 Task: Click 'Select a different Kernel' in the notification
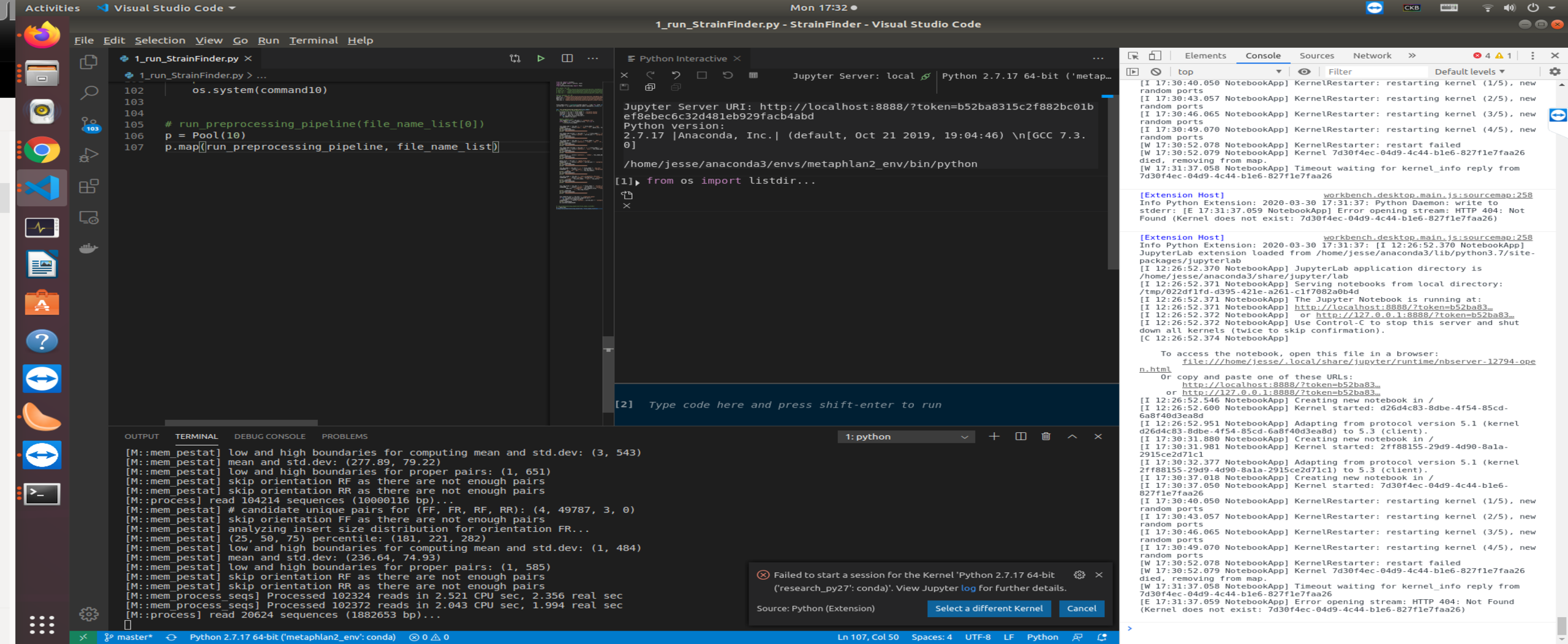[989, 608]
